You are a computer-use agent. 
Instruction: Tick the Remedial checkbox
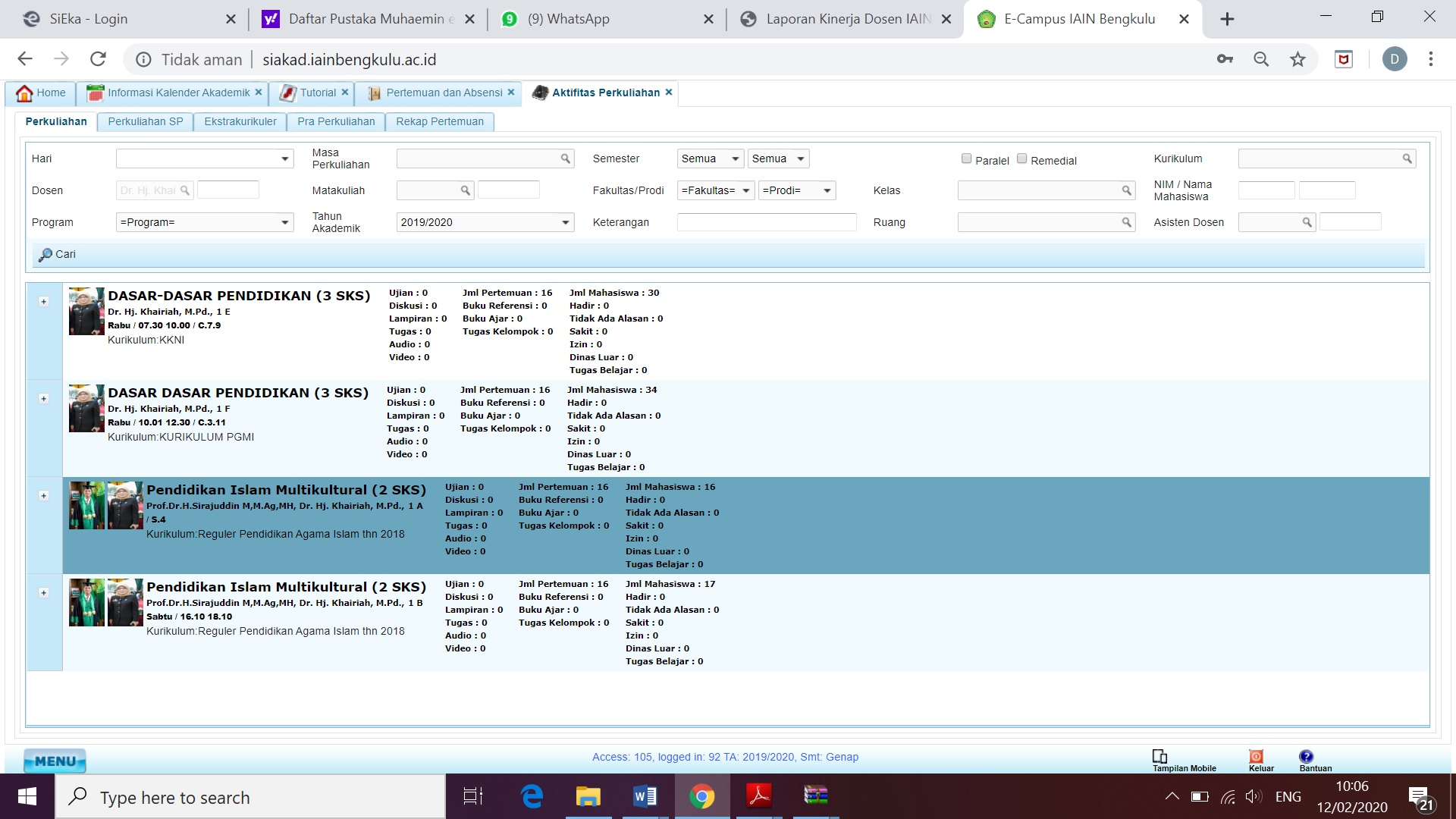(x=1021, y=158)
